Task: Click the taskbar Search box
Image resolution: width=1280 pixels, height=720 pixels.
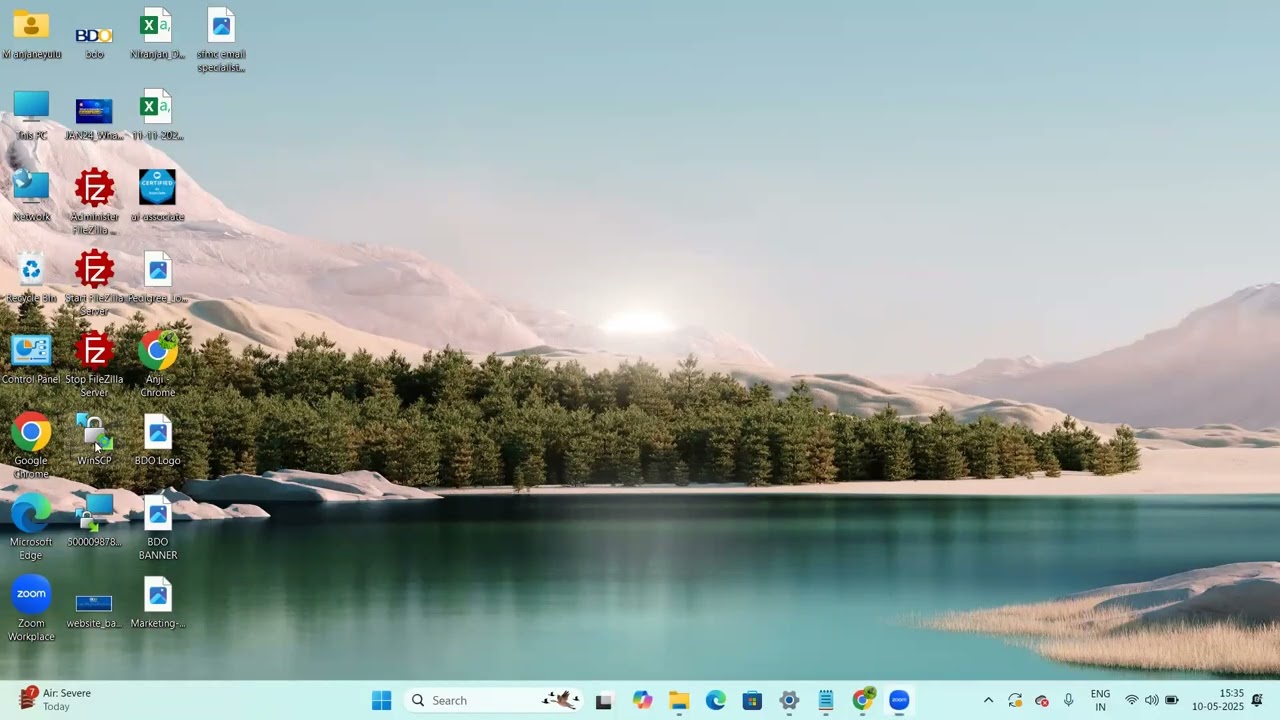Action: (494, 700)
